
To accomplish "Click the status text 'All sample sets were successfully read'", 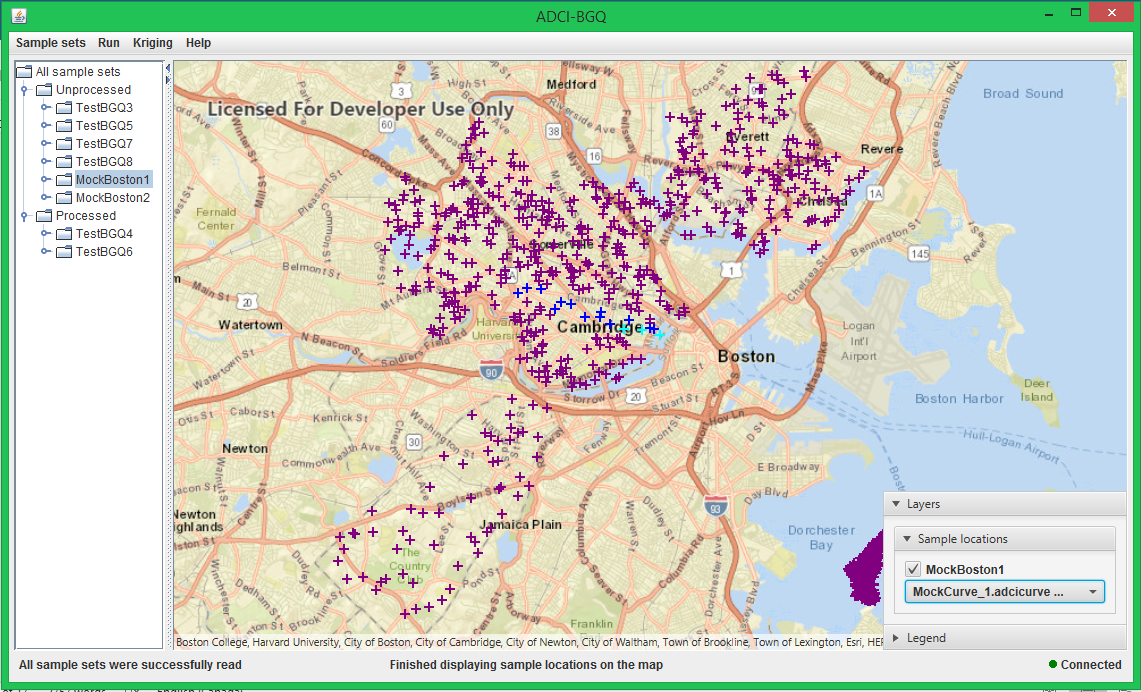I will tap(130, 664).
